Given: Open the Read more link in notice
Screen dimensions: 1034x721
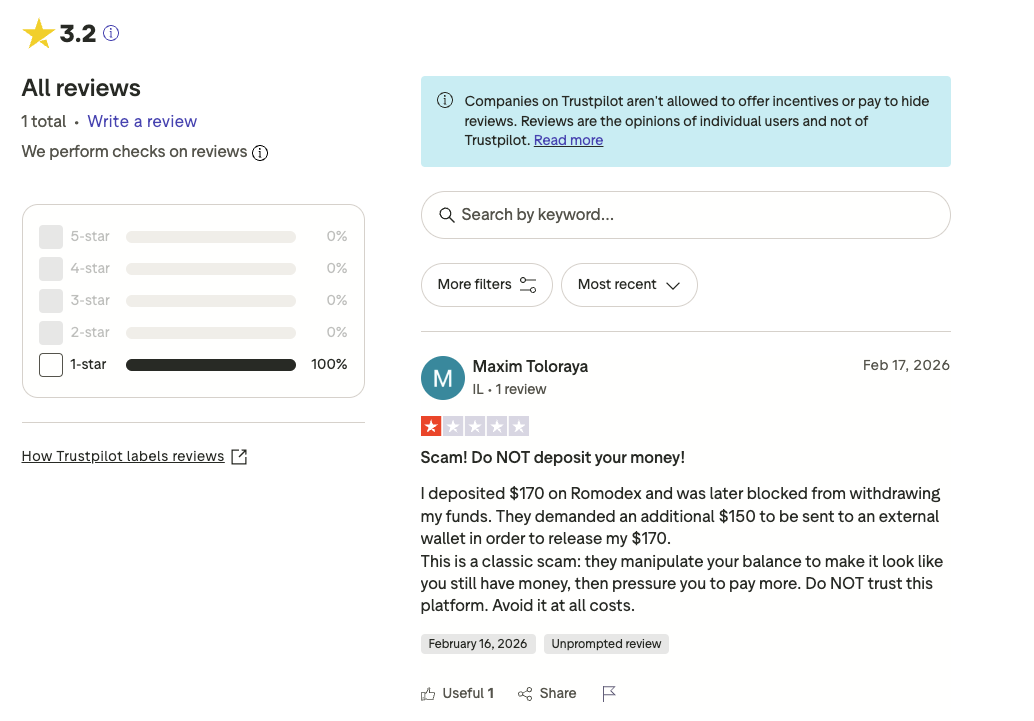Looking at the screenshot, I should pyautogui.click(x=568, y=141).
